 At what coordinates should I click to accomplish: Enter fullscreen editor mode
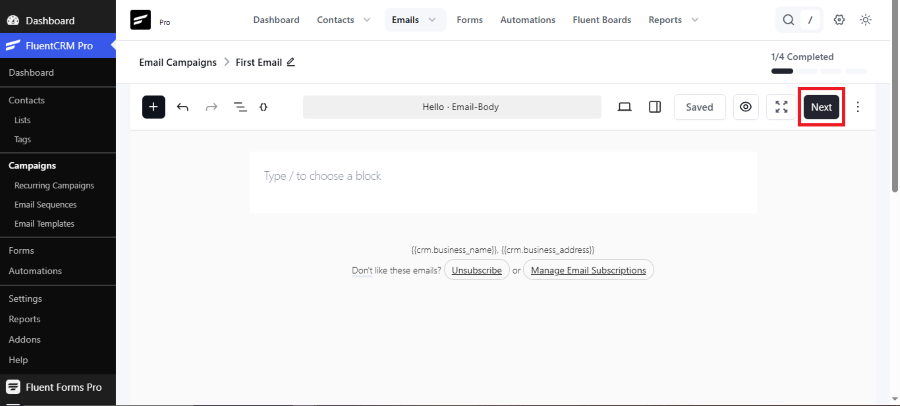point(781,107)
